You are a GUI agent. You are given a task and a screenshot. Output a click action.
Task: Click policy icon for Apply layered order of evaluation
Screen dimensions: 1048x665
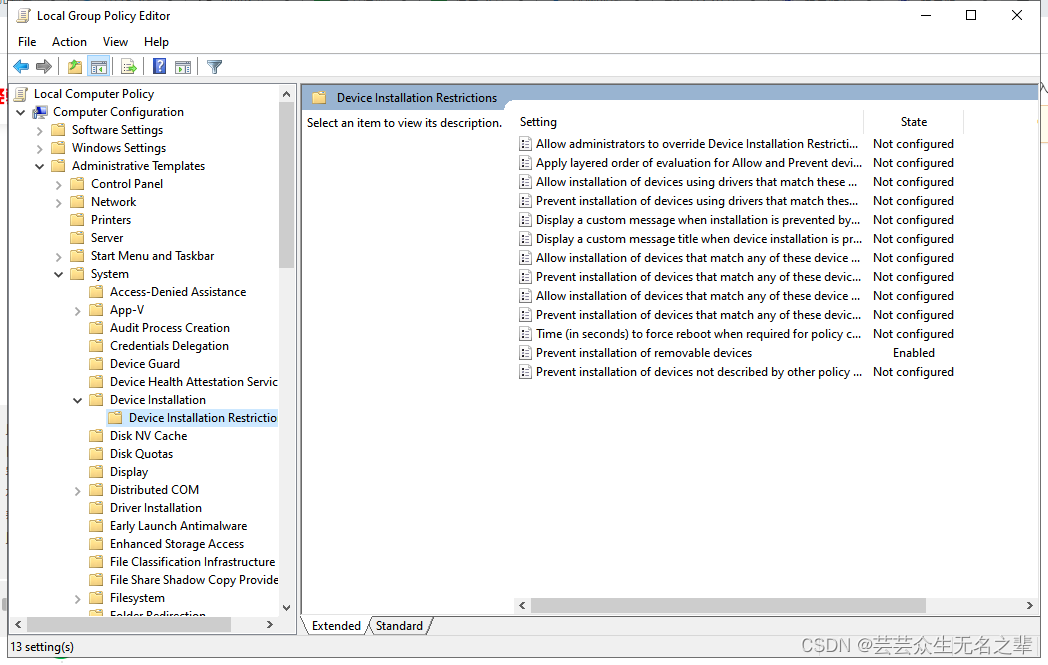point(525,163)
